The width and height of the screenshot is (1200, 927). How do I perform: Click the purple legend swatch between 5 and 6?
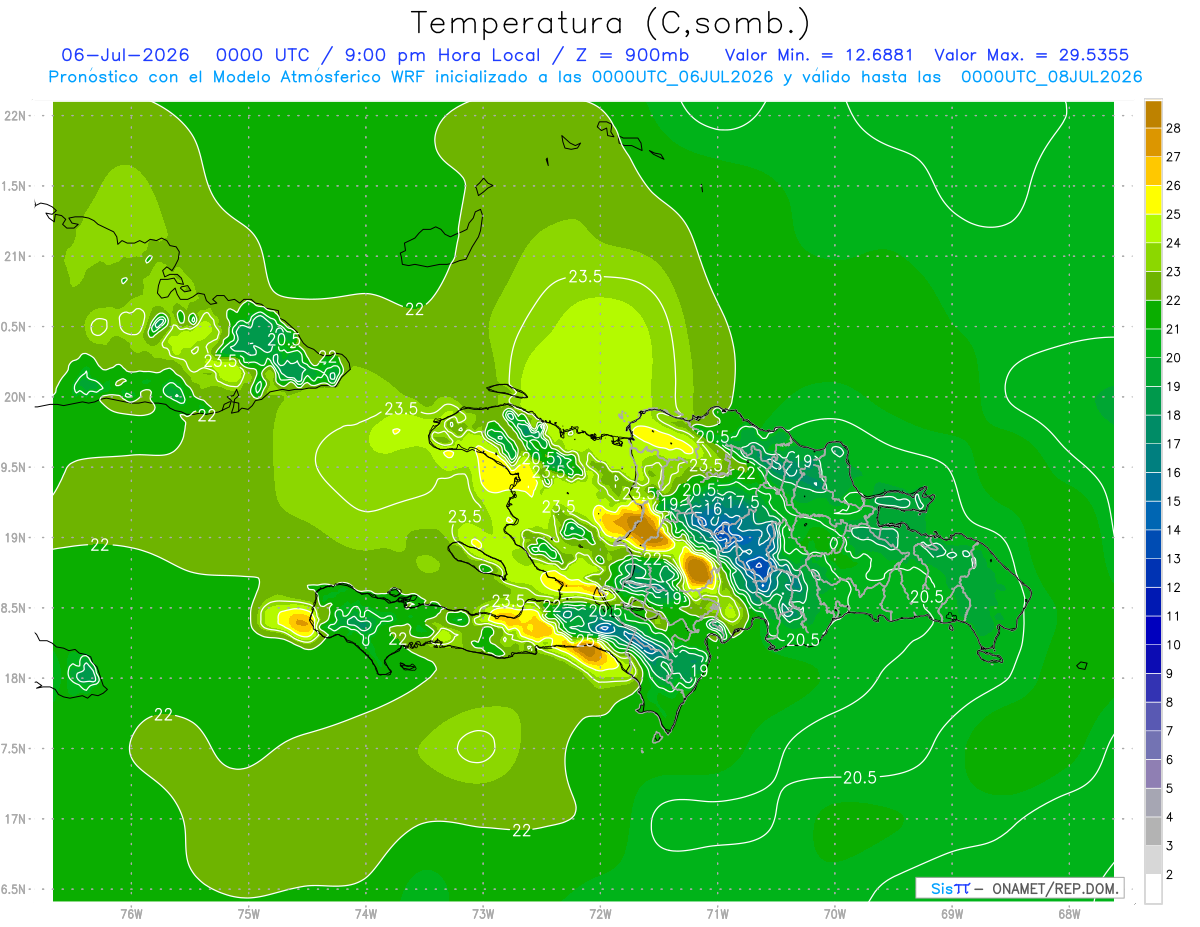point(1153,774)
